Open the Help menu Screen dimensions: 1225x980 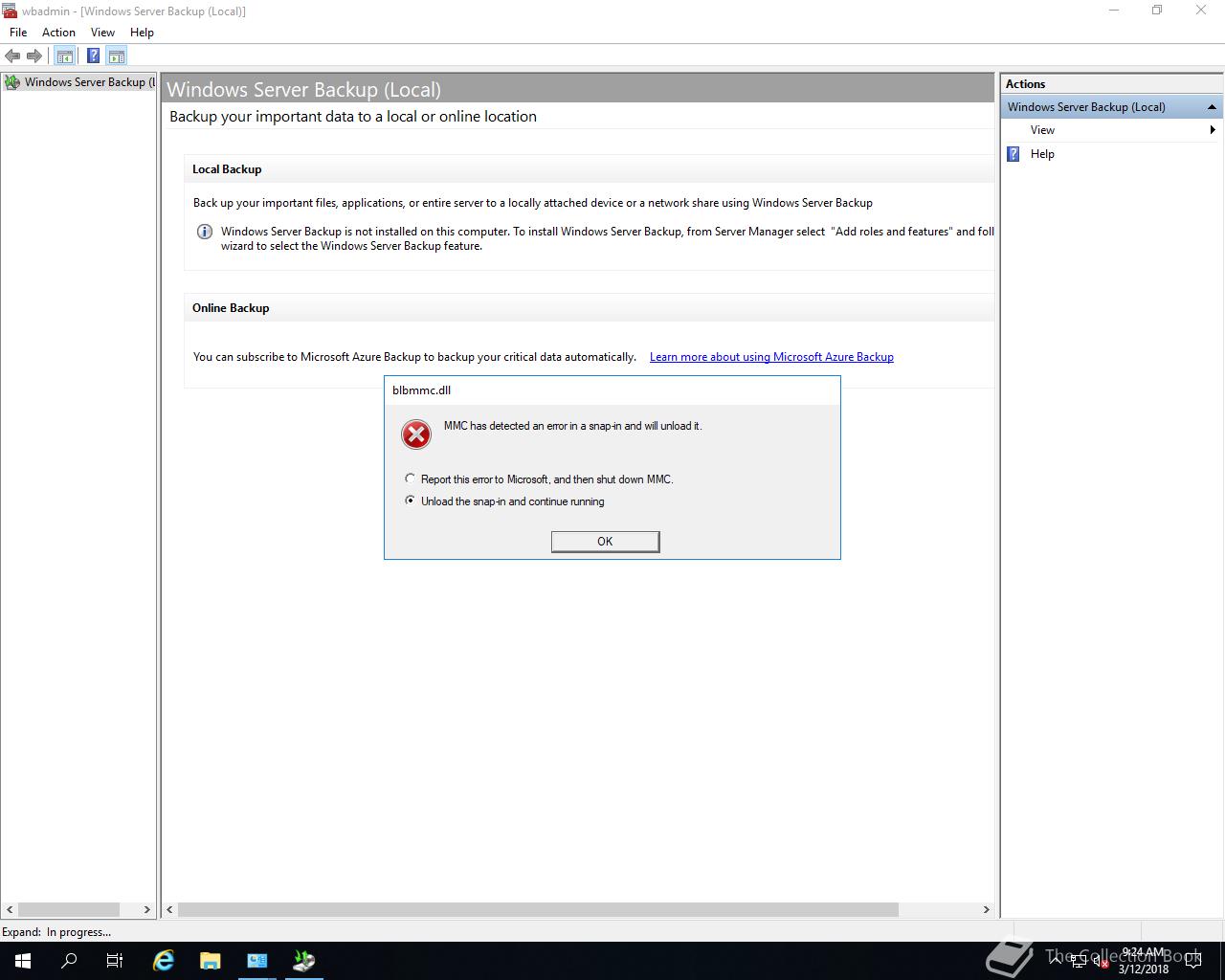click(142, 33)
